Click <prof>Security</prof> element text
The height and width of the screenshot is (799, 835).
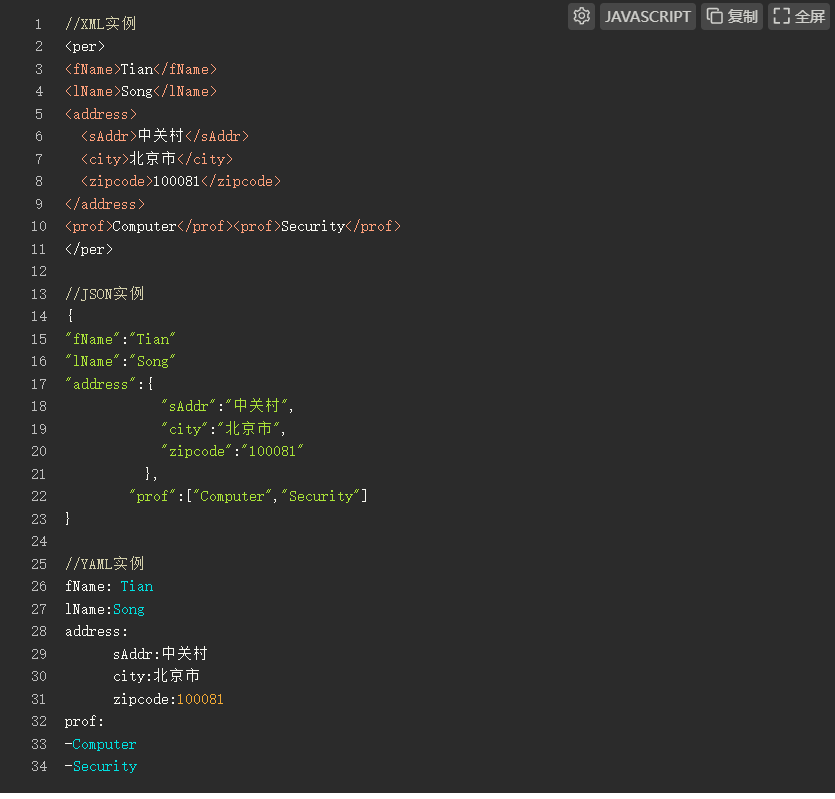pos(317,226)
